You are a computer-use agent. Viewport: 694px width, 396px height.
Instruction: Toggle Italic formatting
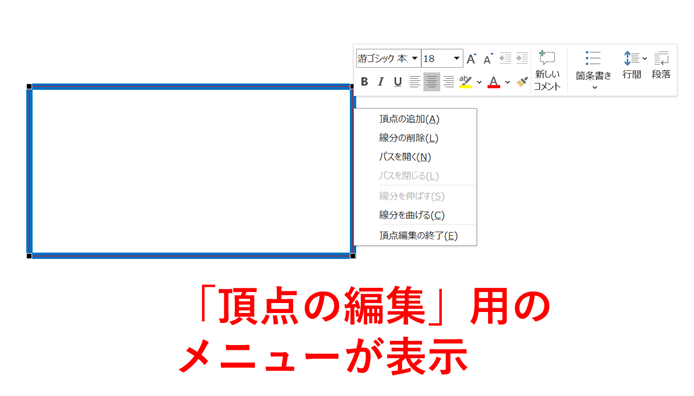tap(381, 82)
